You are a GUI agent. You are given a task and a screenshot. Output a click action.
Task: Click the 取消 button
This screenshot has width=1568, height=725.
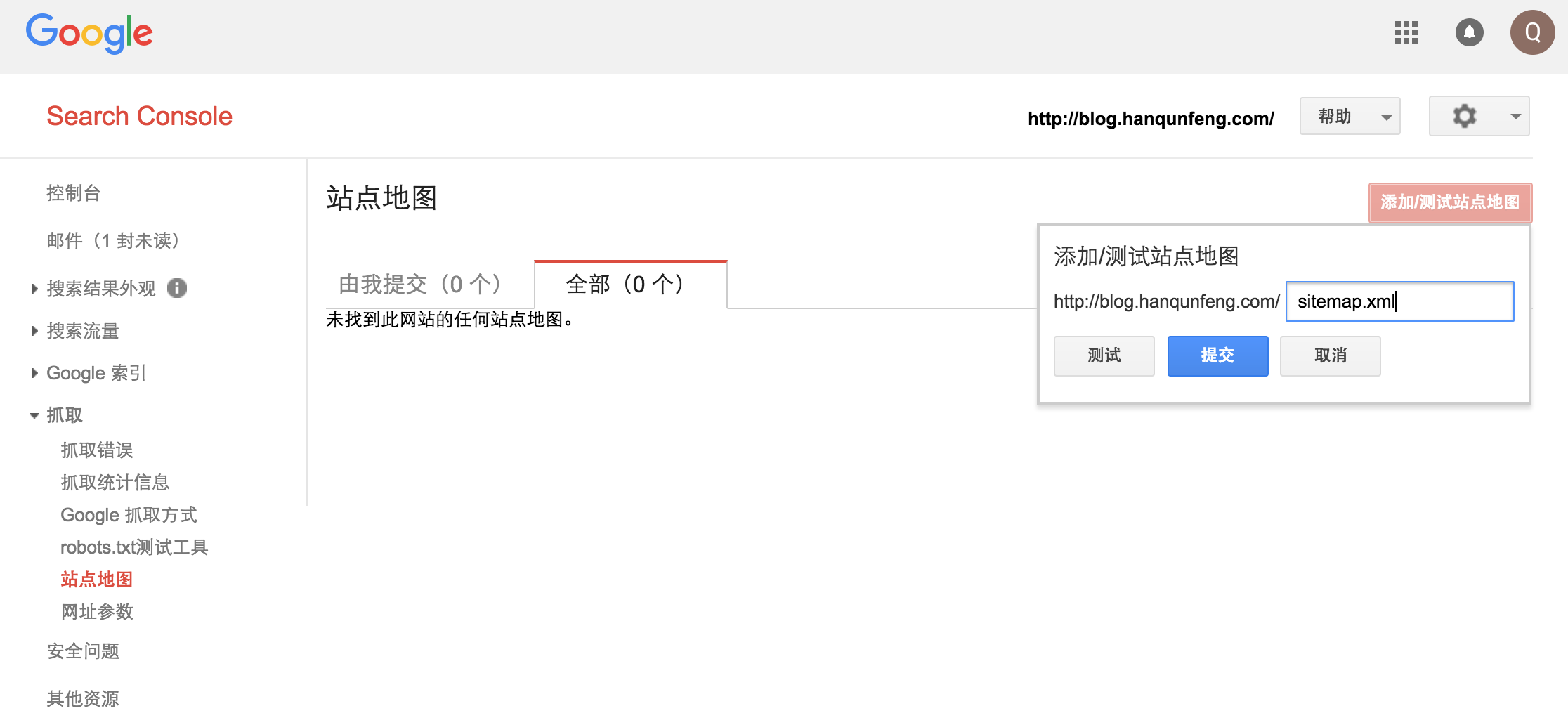[1331, 355]
